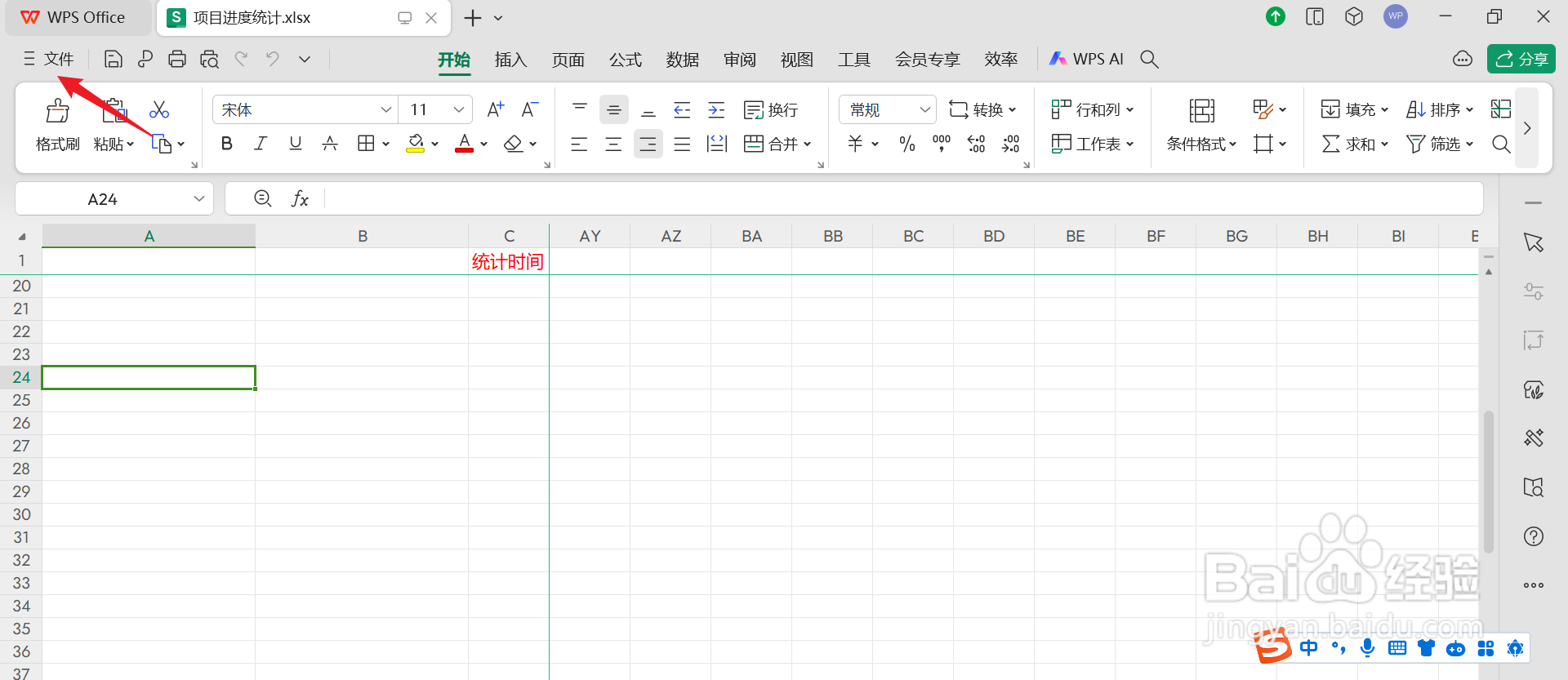Toggle Italic formatting
Screen dimensions: 1568x680
tap(261, 144)
